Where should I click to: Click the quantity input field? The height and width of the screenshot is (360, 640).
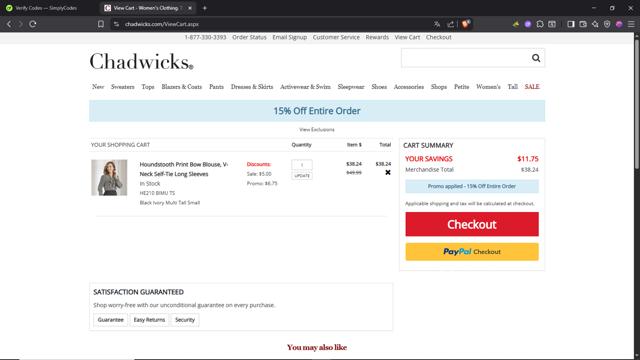(x=302, y=164)
